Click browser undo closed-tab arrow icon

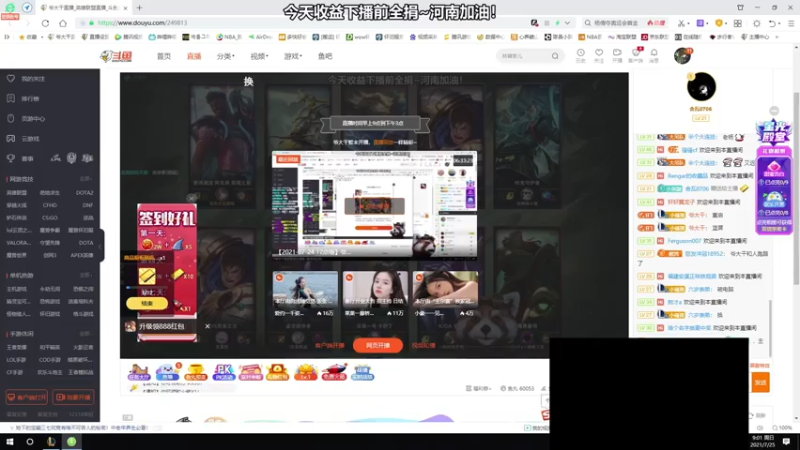click(772, 23)
